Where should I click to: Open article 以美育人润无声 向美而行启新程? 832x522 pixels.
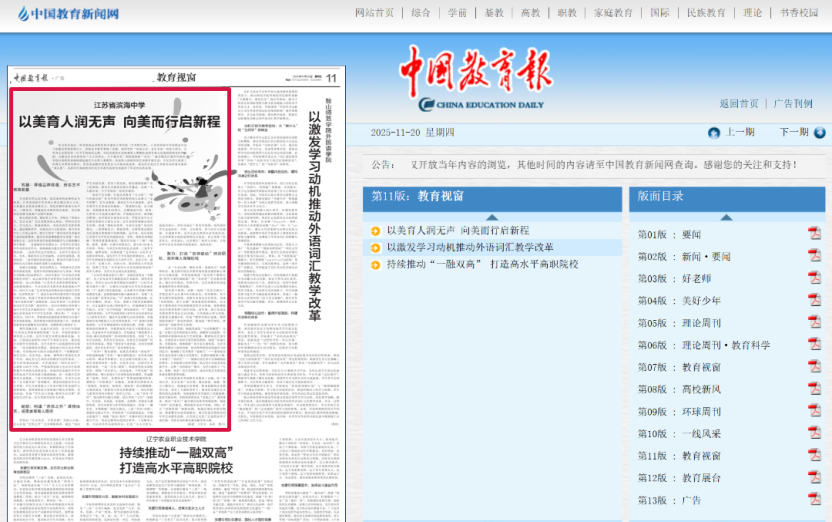457,230
